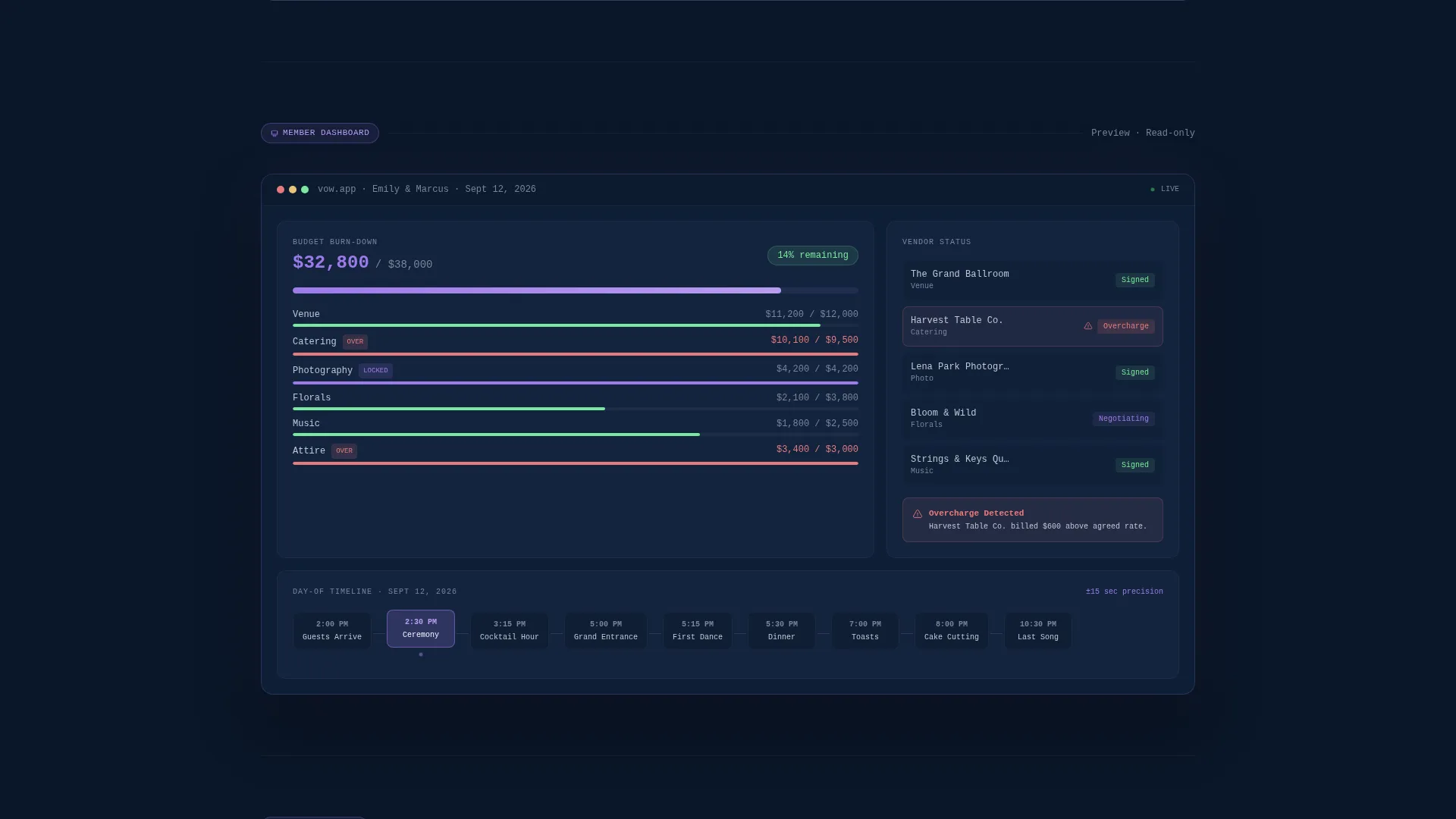Click the 14% remaining badge
Image resolution: width=1456 pixels, height=819 pixels.
pyautogui.click(x=813, y=256)
